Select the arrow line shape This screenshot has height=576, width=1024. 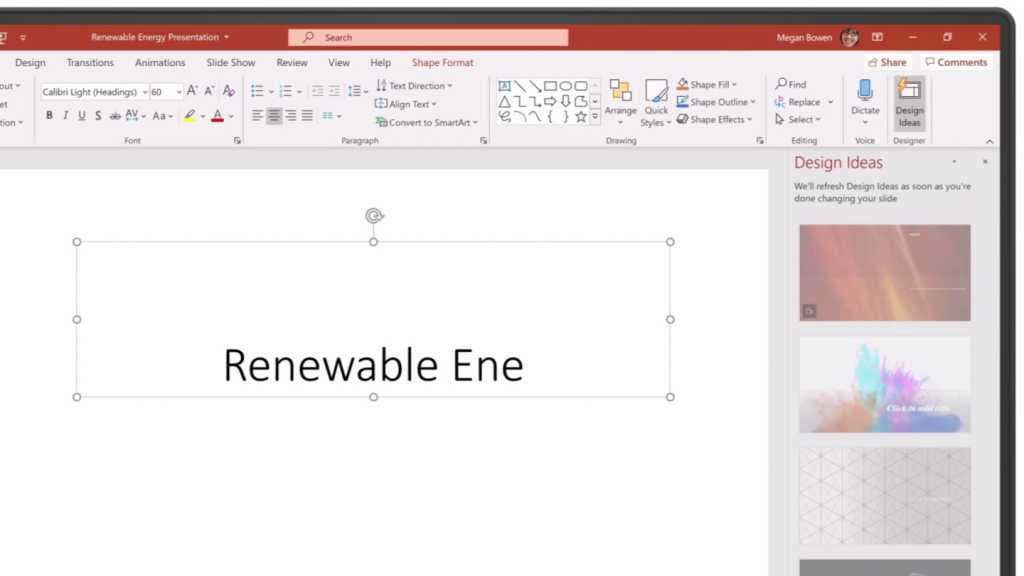click(x=535, y=86)
